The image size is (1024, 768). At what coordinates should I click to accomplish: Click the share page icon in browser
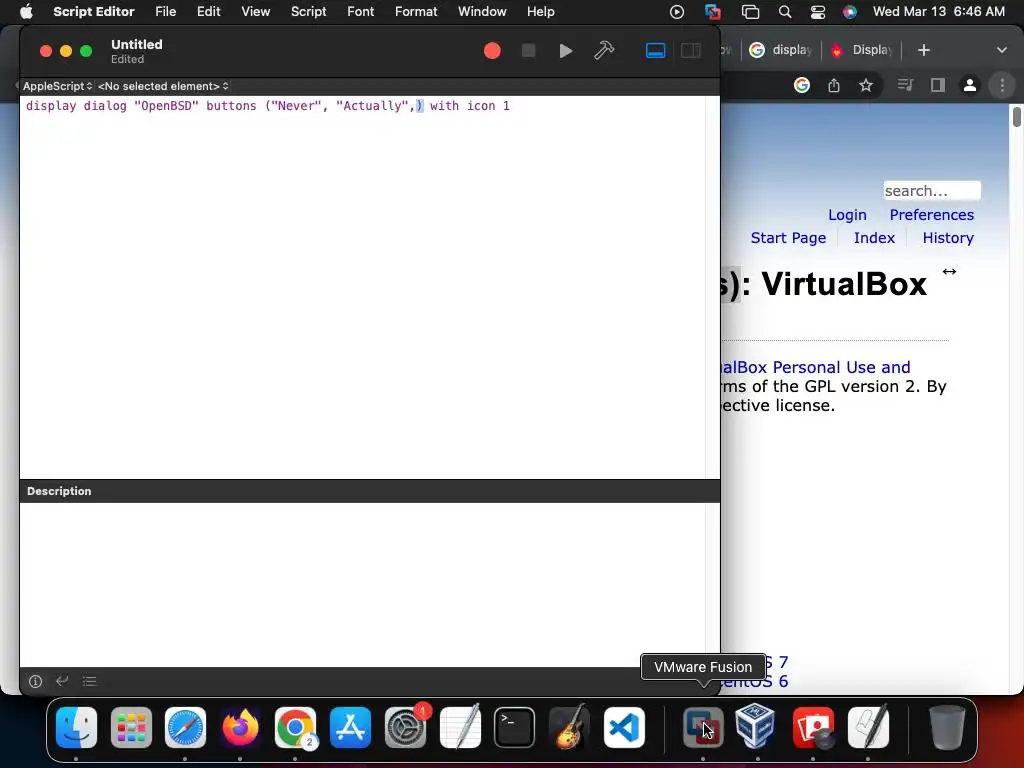[834, 85]
